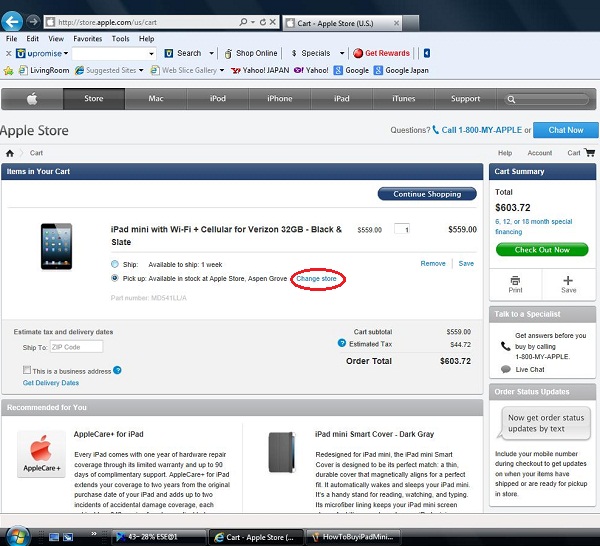Open the HowToBuyiPadMini taskbar item

tap(353, 537)
